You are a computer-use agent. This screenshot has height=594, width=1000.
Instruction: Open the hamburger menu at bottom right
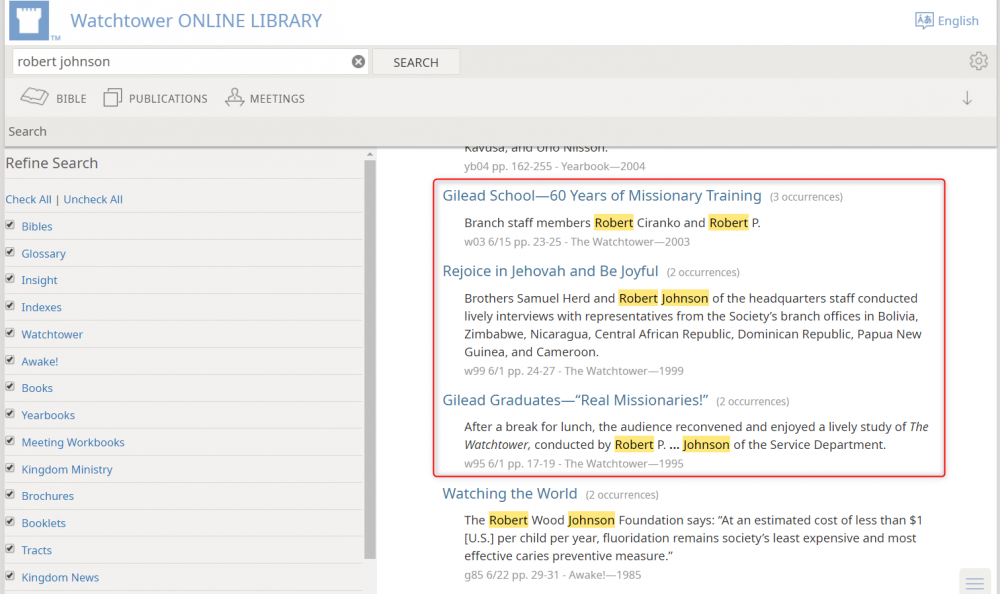point(975,582)
